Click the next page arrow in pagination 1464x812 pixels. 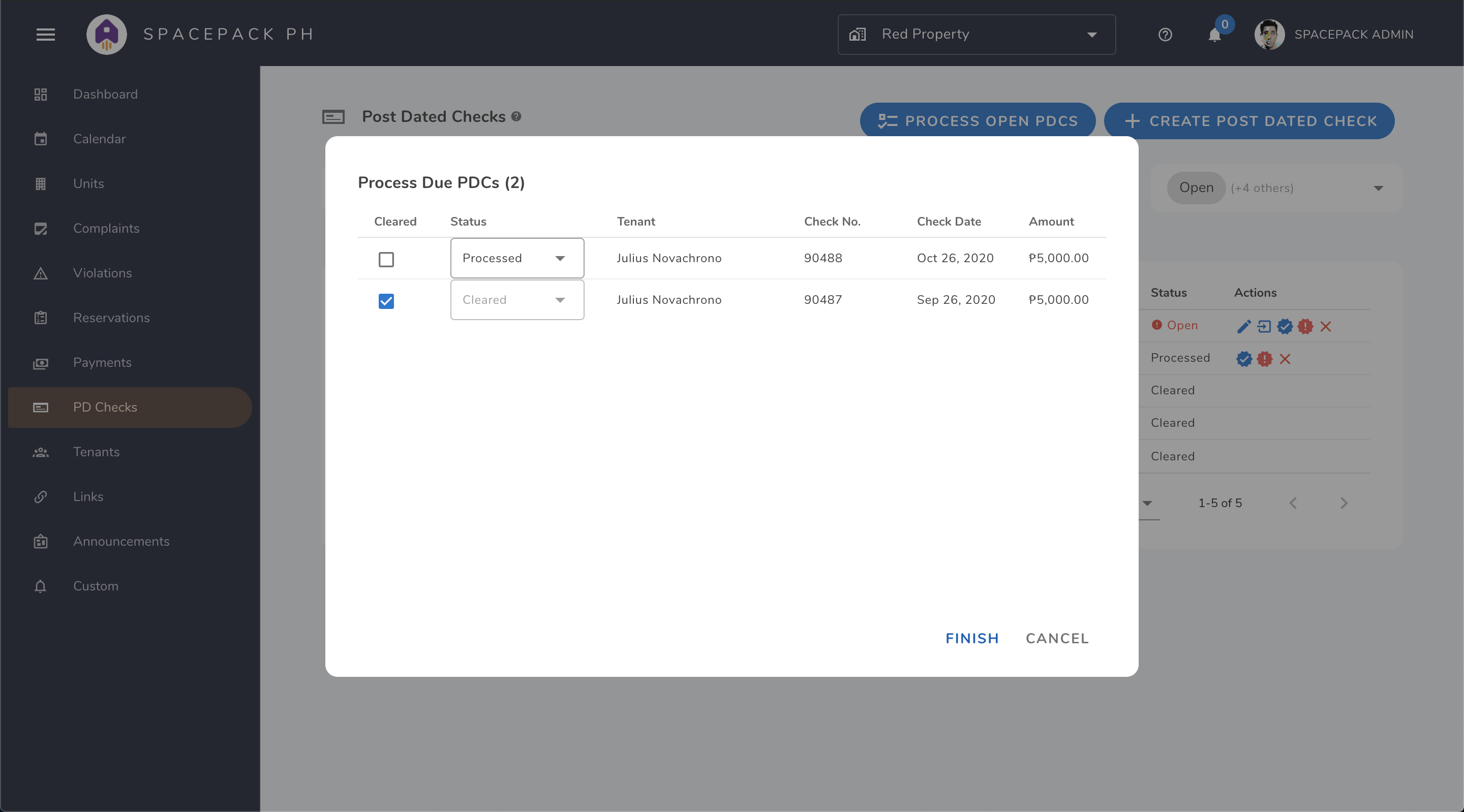1344,503
